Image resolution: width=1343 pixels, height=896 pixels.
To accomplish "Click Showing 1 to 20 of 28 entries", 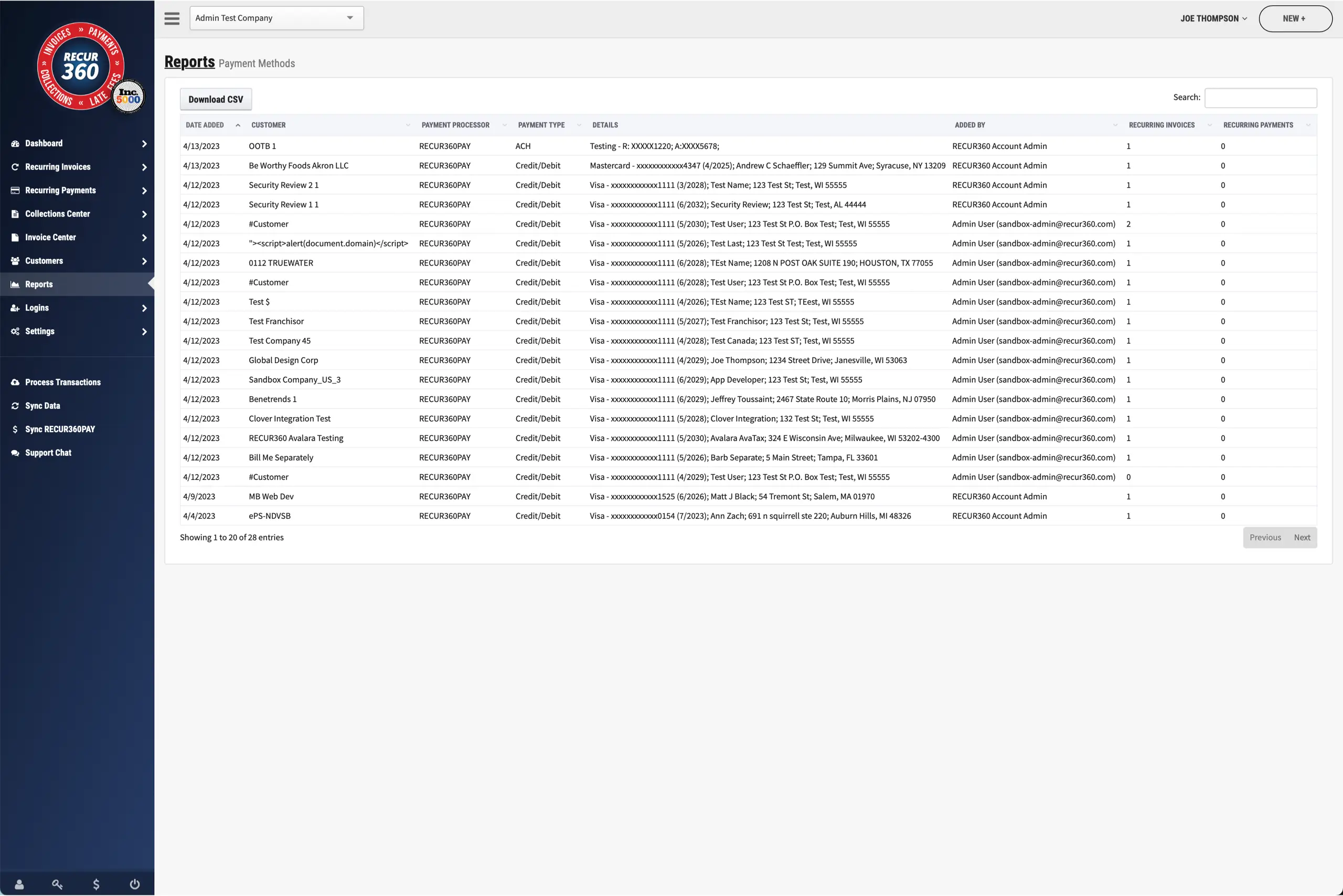I will [x=231, y=537].
